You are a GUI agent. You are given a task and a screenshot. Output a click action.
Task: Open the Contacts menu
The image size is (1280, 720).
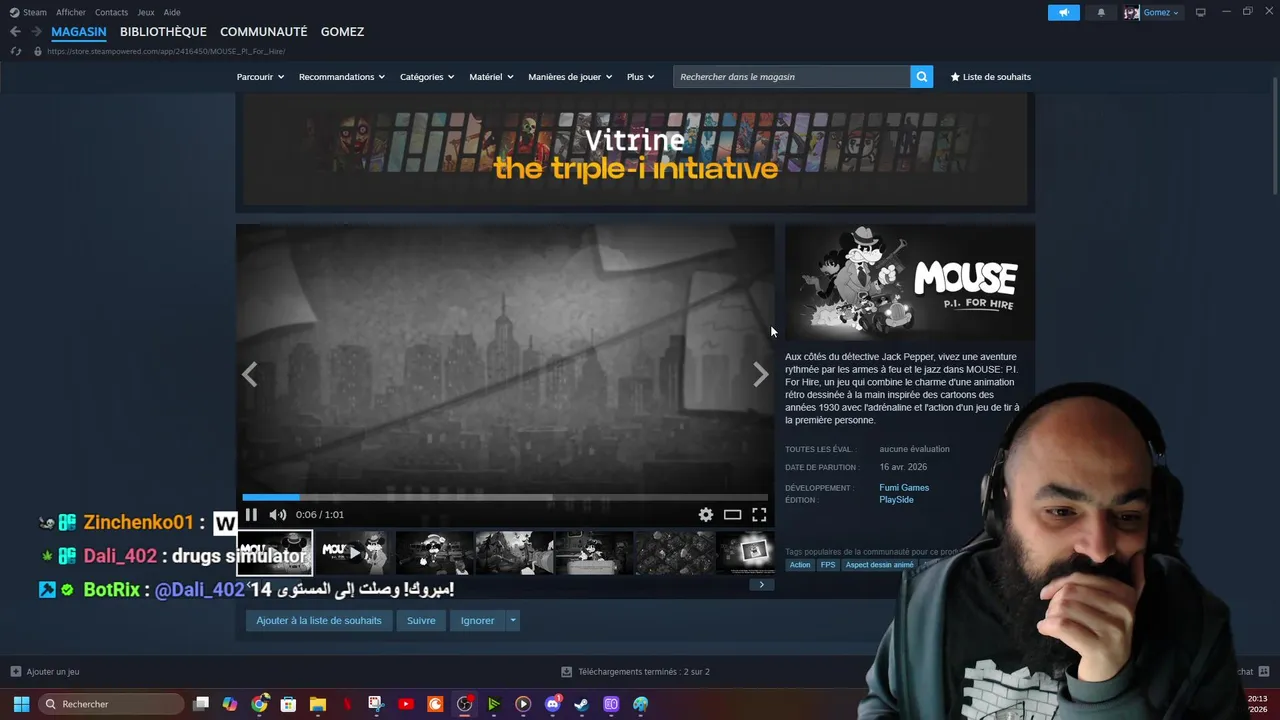(x=111, y=12)
